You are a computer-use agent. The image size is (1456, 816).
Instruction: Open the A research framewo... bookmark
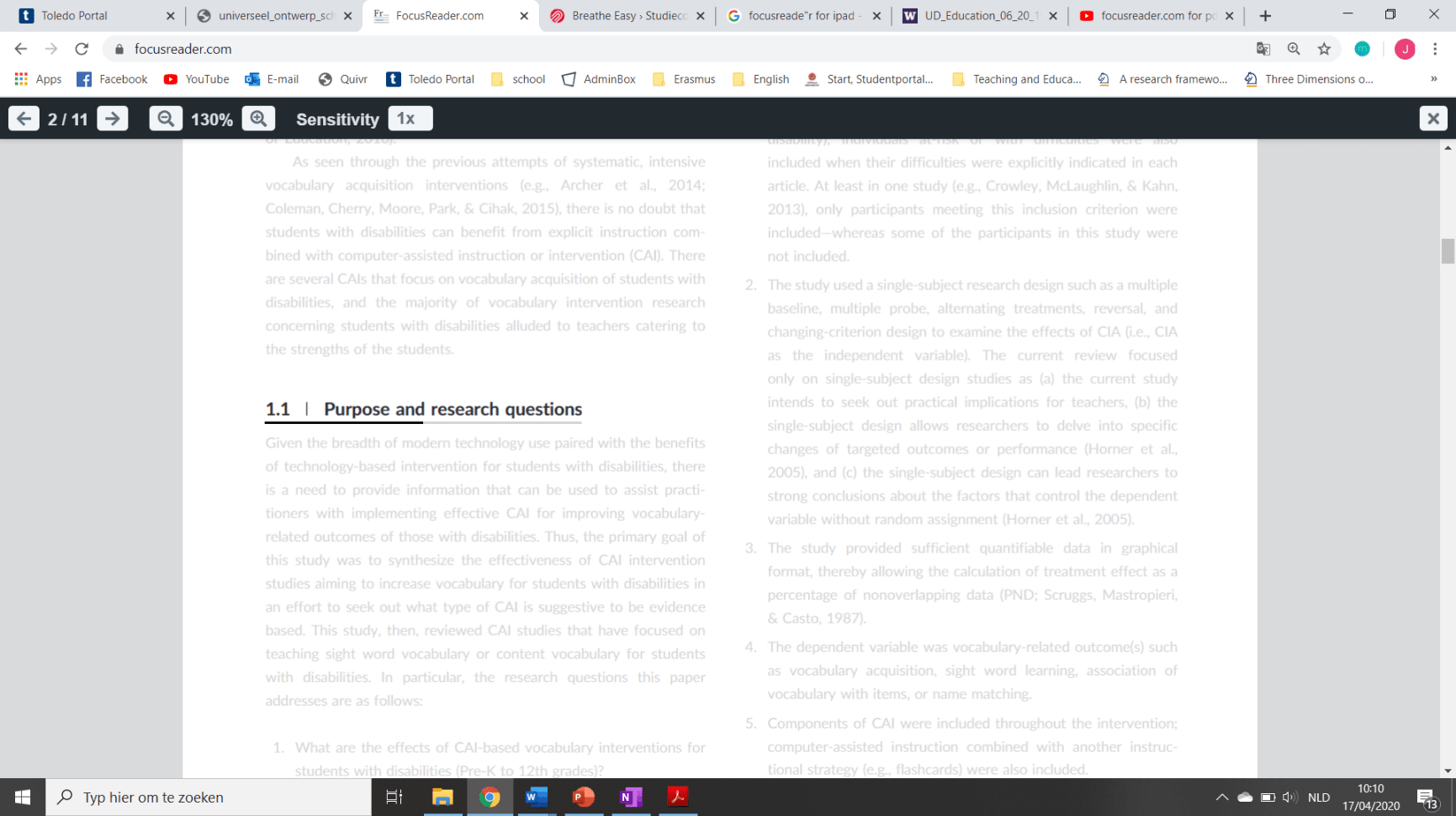tap(1162, 79)
